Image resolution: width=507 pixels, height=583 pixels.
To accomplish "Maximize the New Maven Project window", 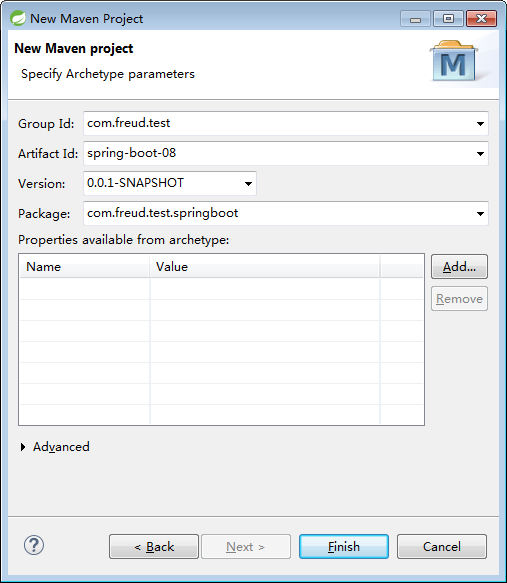I will tap(448, 19).
